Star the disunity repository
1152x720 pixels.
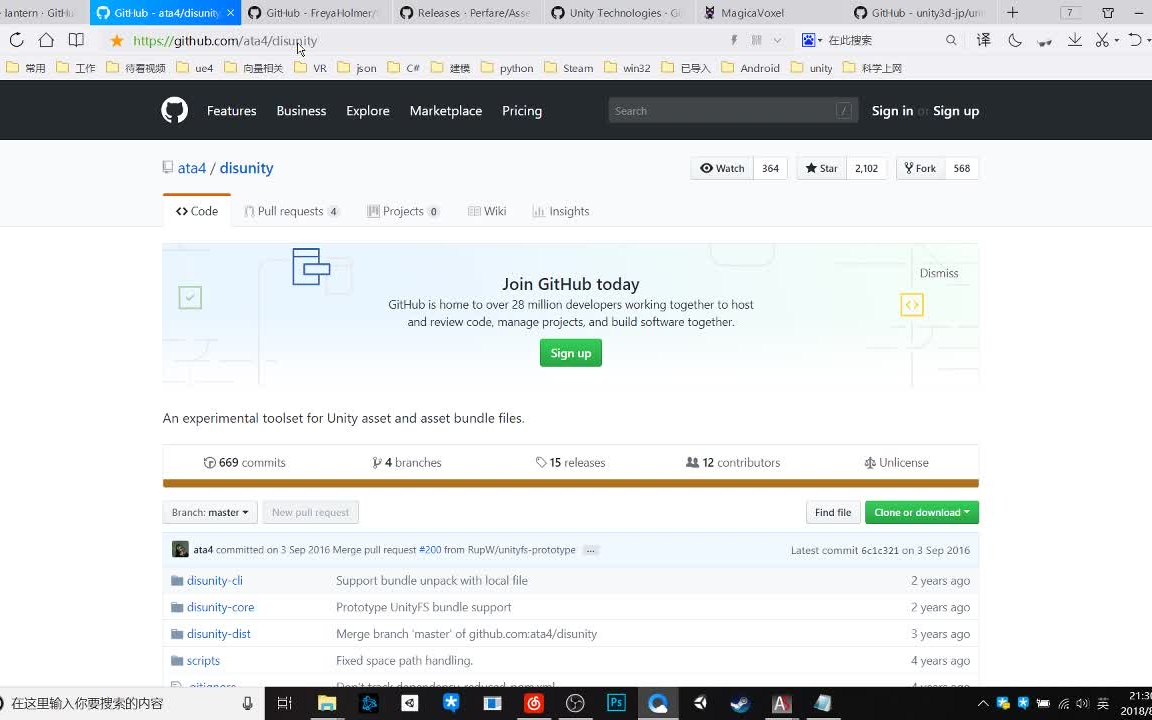tap(821, 168)
